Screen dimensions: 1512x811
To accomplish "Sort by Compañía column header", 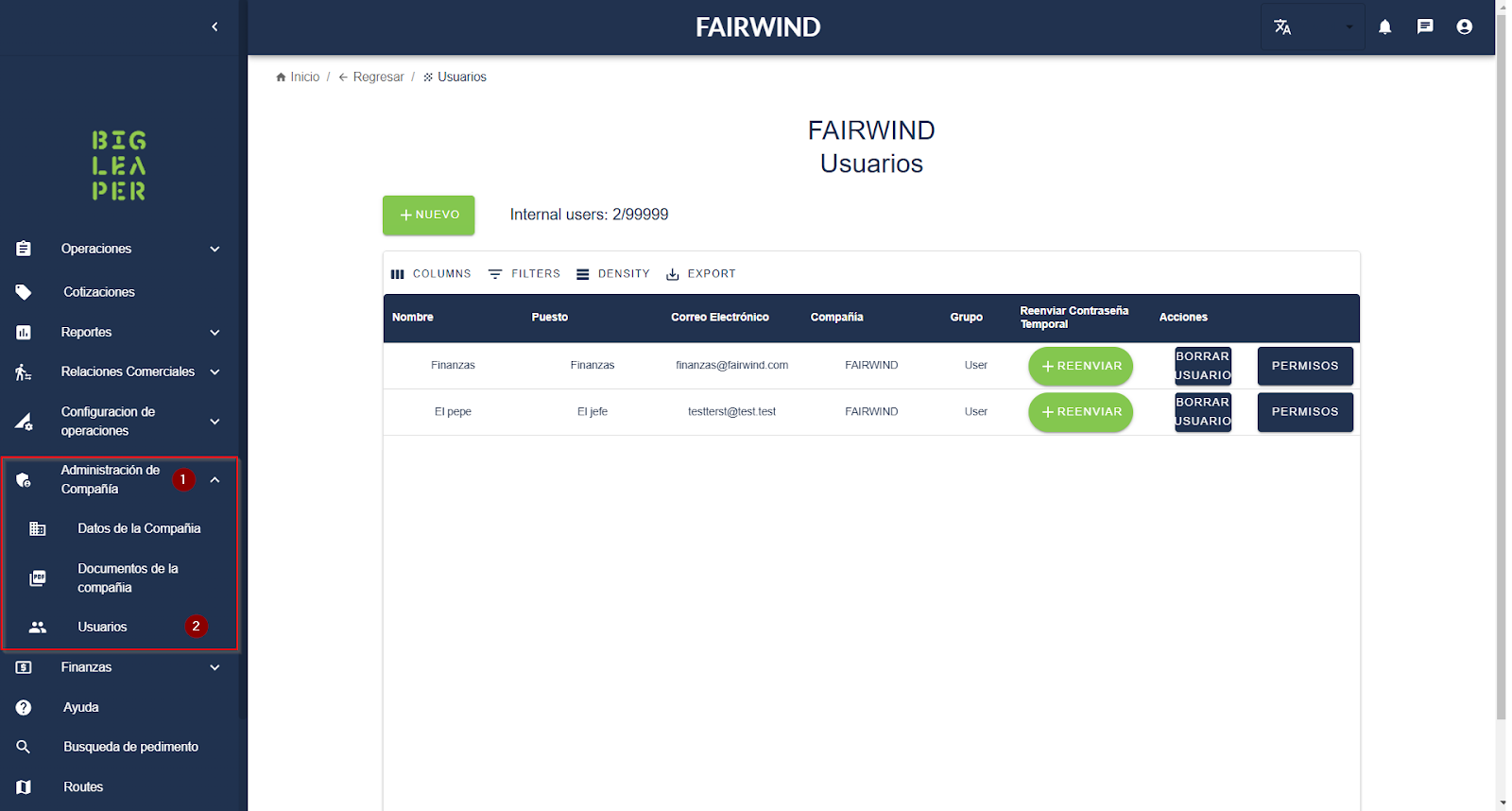I will point(837,318).
